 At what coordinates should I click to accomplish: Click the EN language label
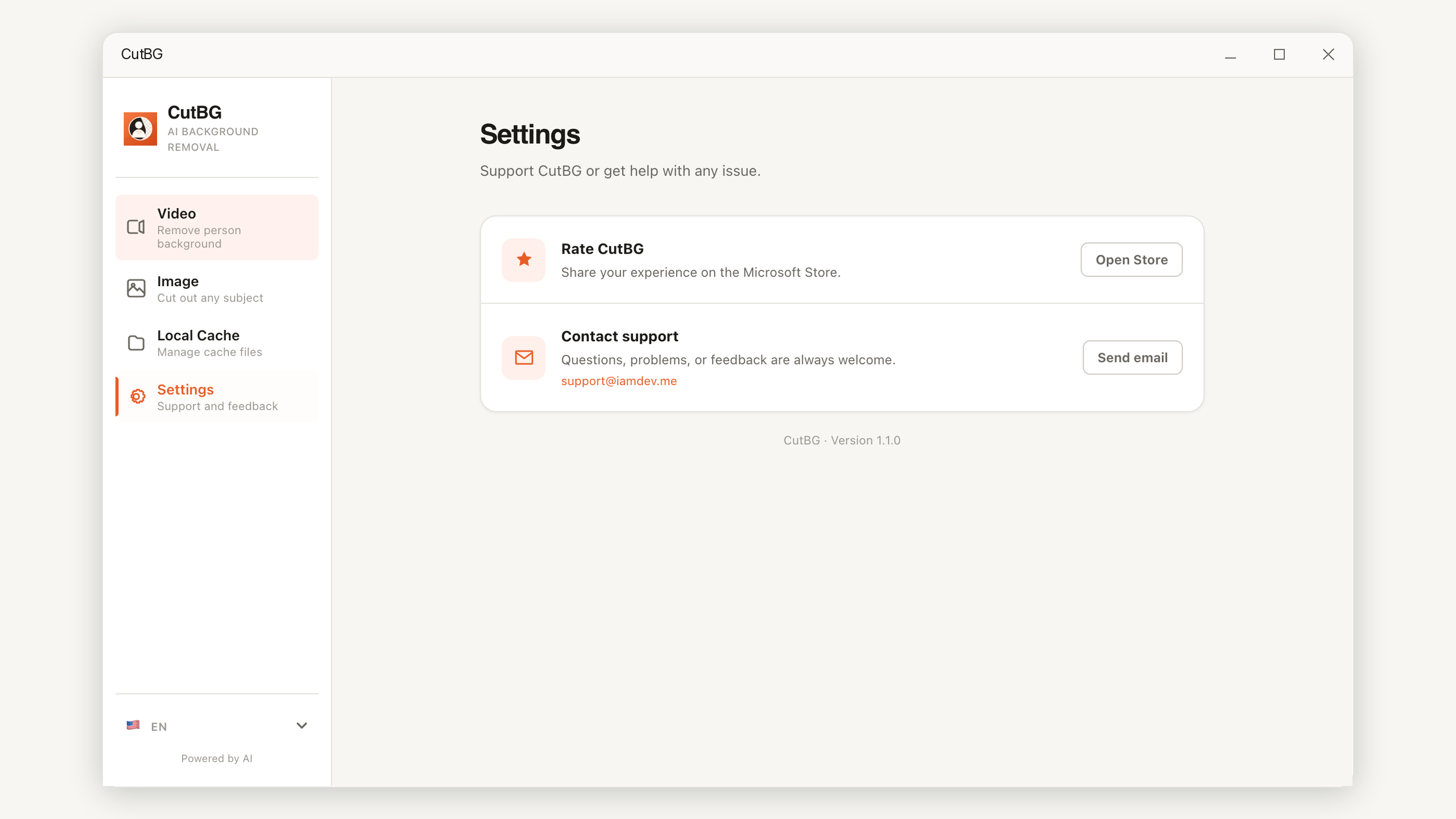click(159, 726)
